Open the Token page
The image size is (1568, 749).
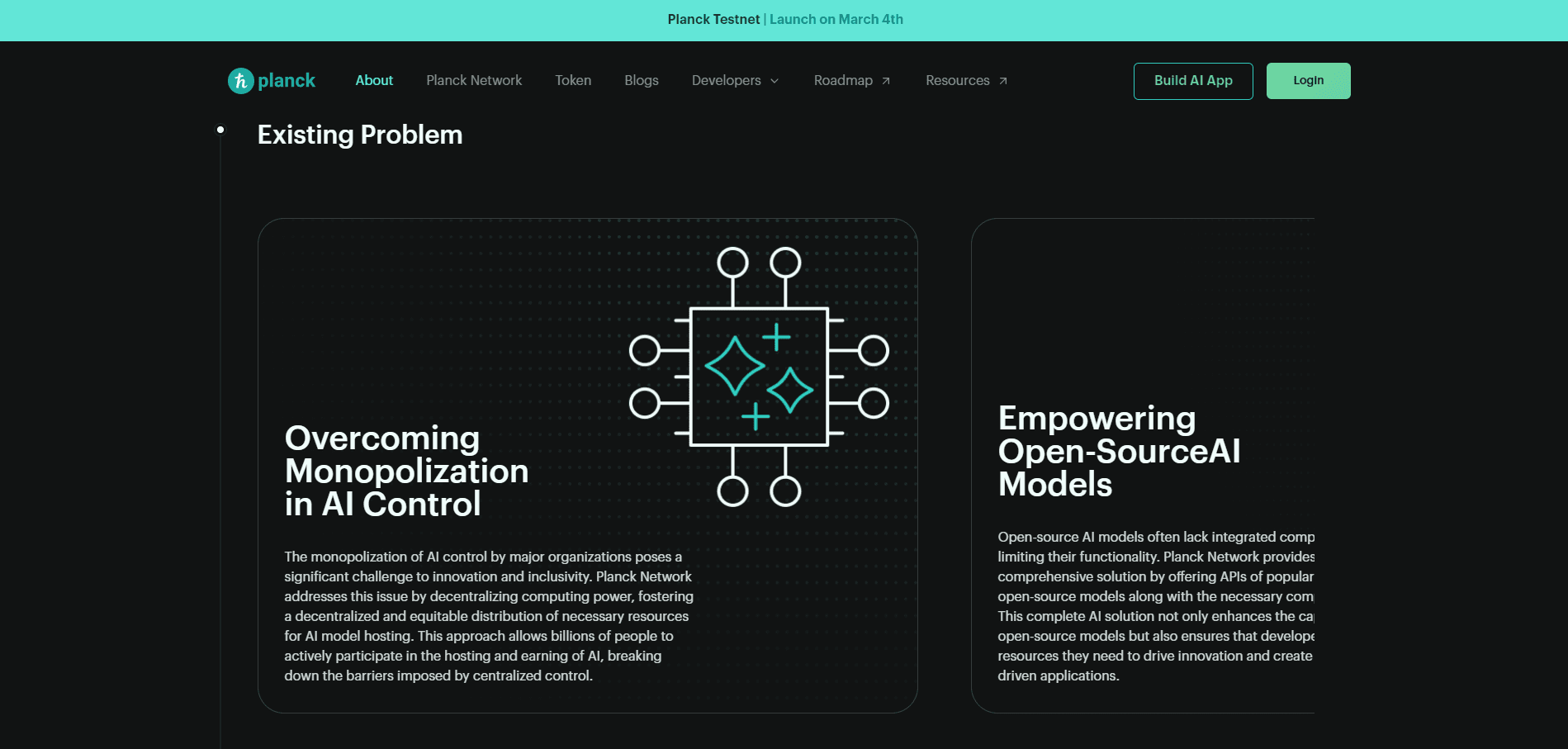573,80
